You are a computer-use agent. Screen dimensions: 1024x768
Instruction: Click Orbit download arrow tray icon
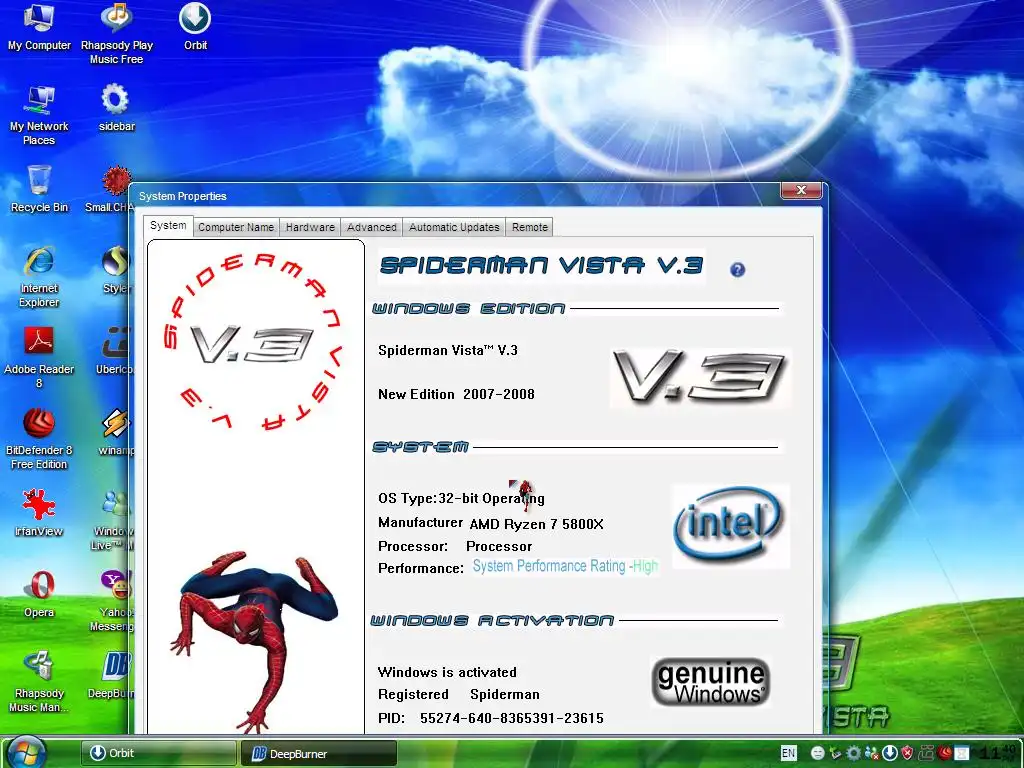click(x=890, y=753)
